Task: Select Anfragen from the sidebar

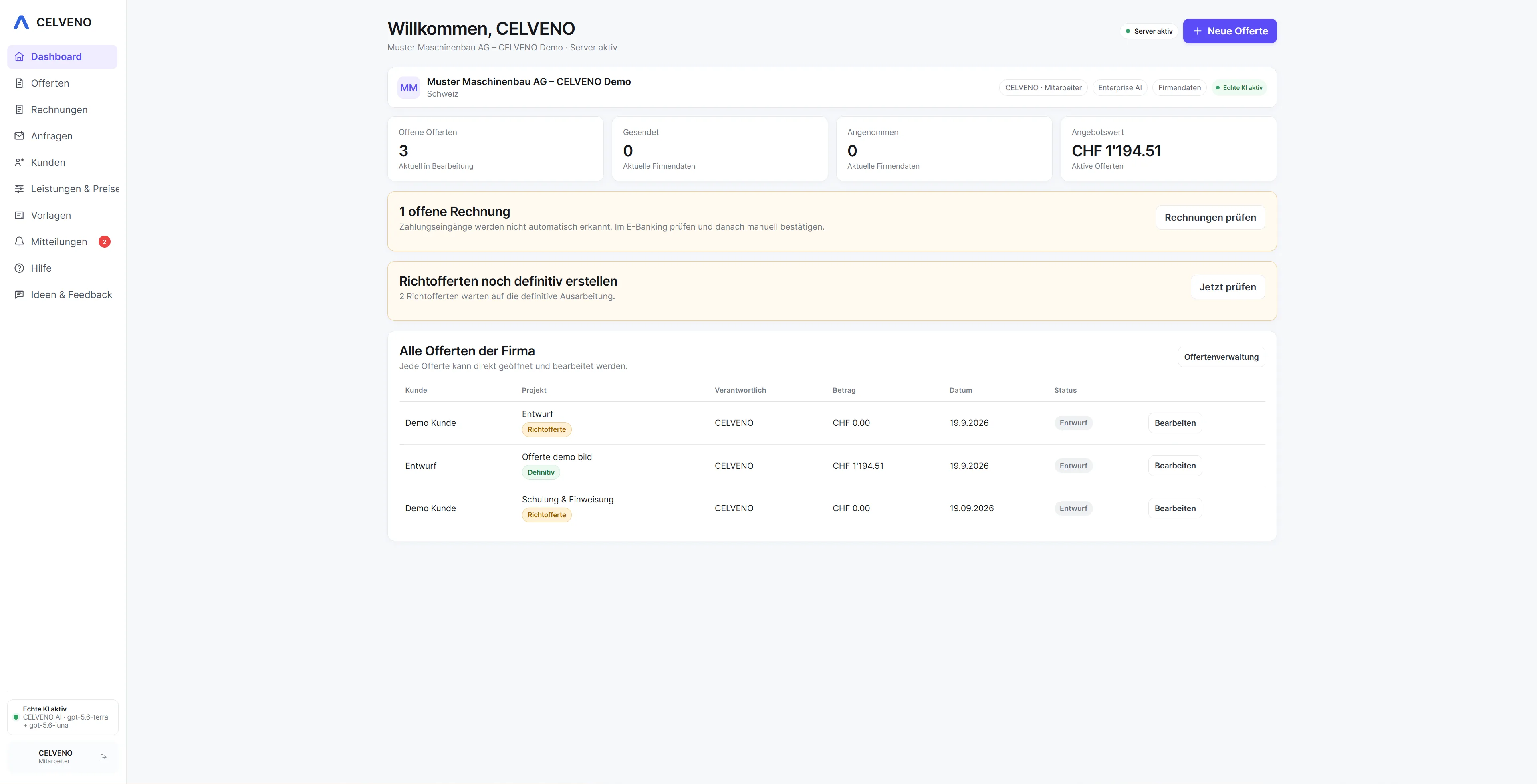Action: [63, 136]
